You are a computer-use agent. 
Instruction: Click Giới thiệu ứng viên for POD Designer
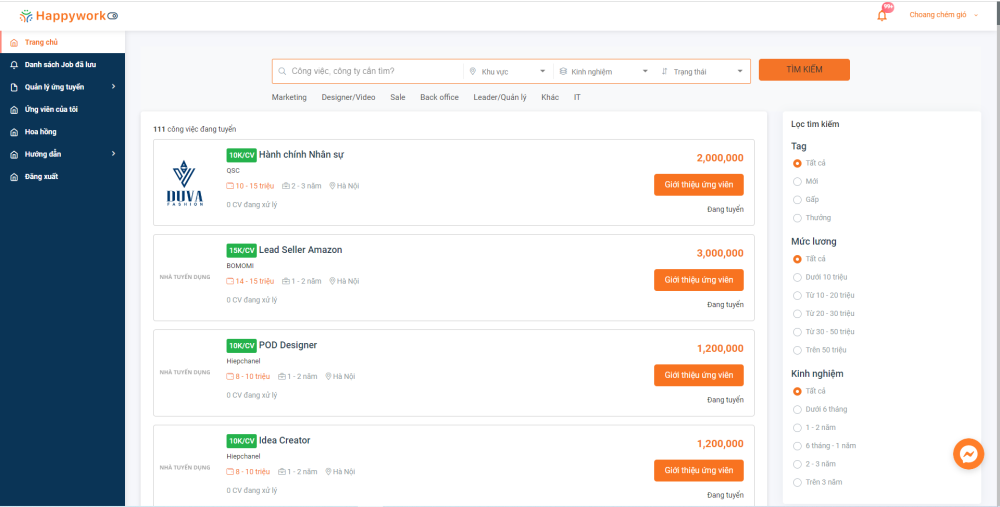coord(698,375)
